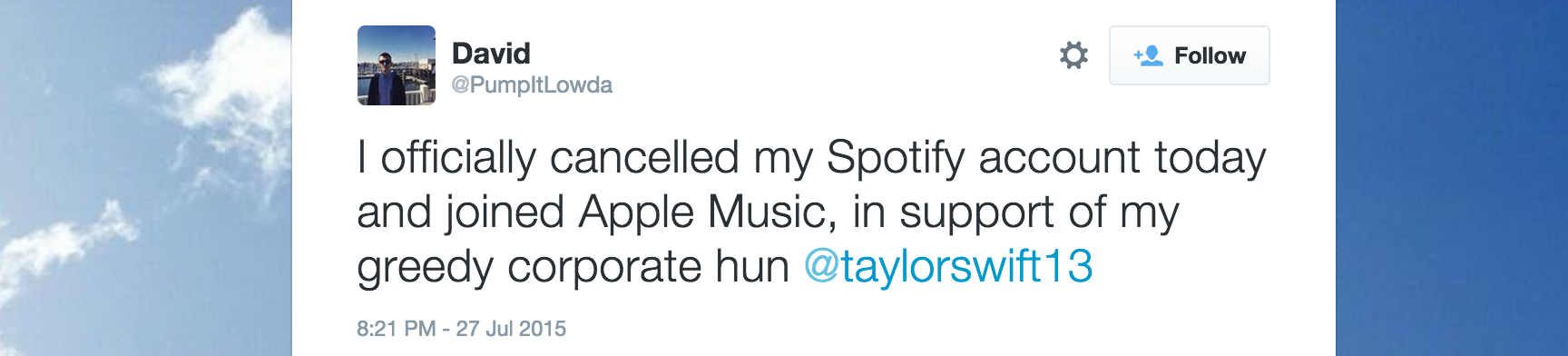Show more user actions via cog icon

click(1073, 55)
